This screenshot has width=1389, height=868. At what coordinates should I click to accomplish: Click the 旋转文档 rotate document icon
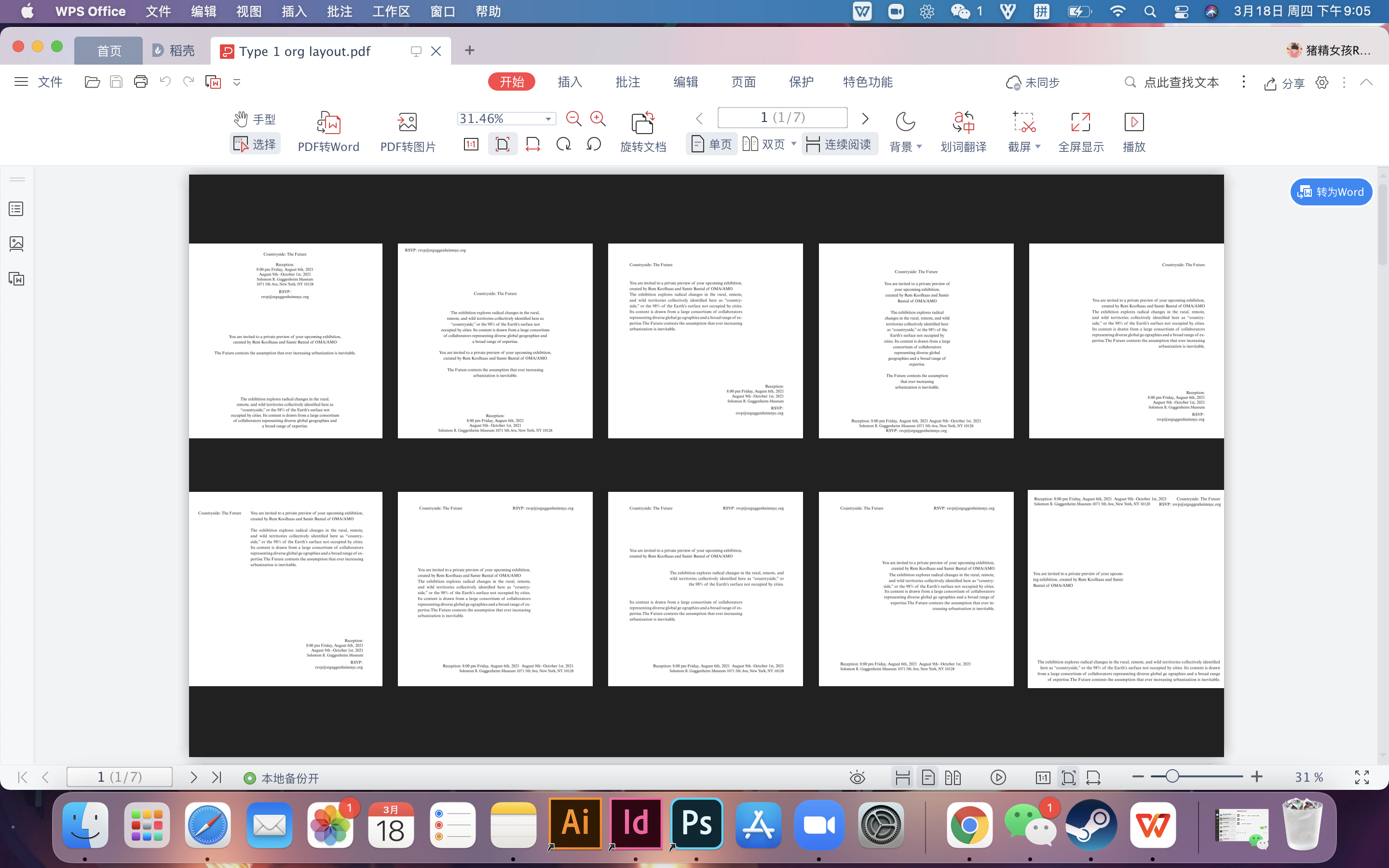click(x=643, y=123)
